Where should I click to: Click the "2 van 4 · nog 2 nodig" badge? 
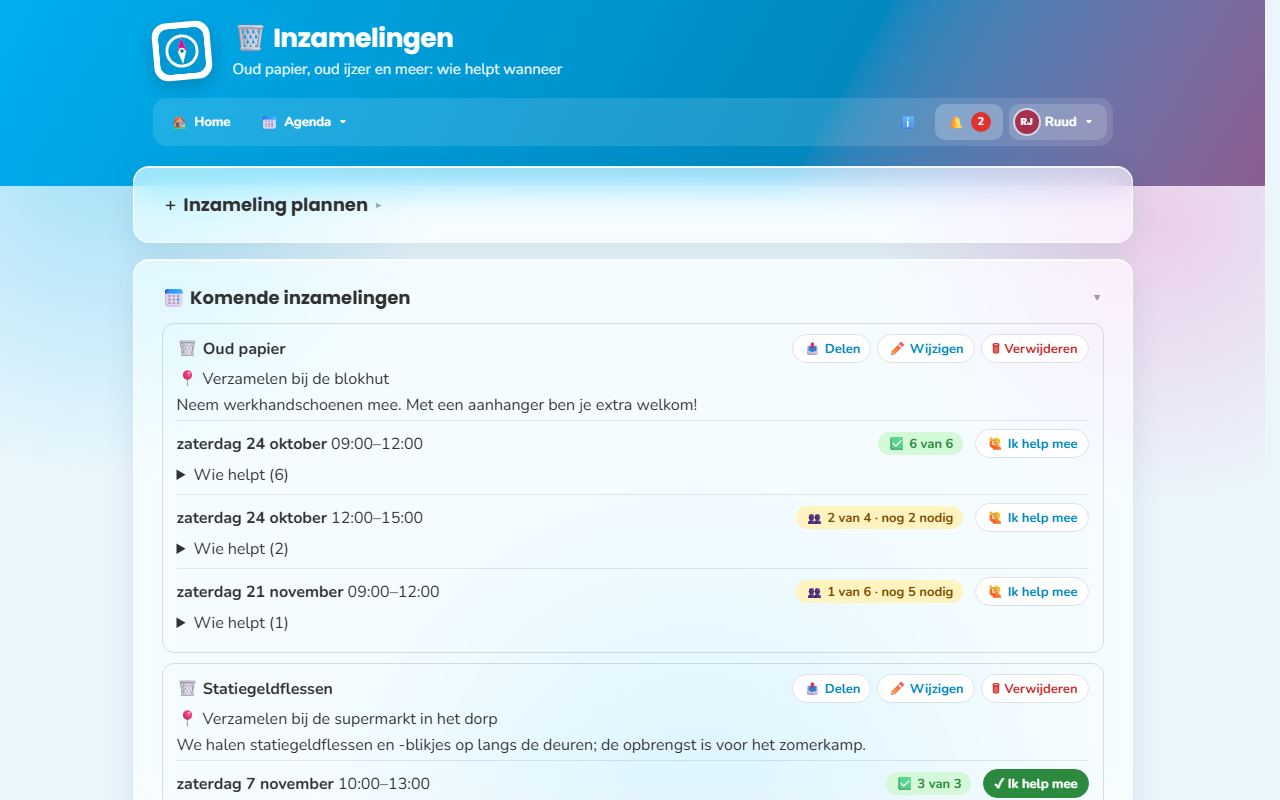(879, 518)
